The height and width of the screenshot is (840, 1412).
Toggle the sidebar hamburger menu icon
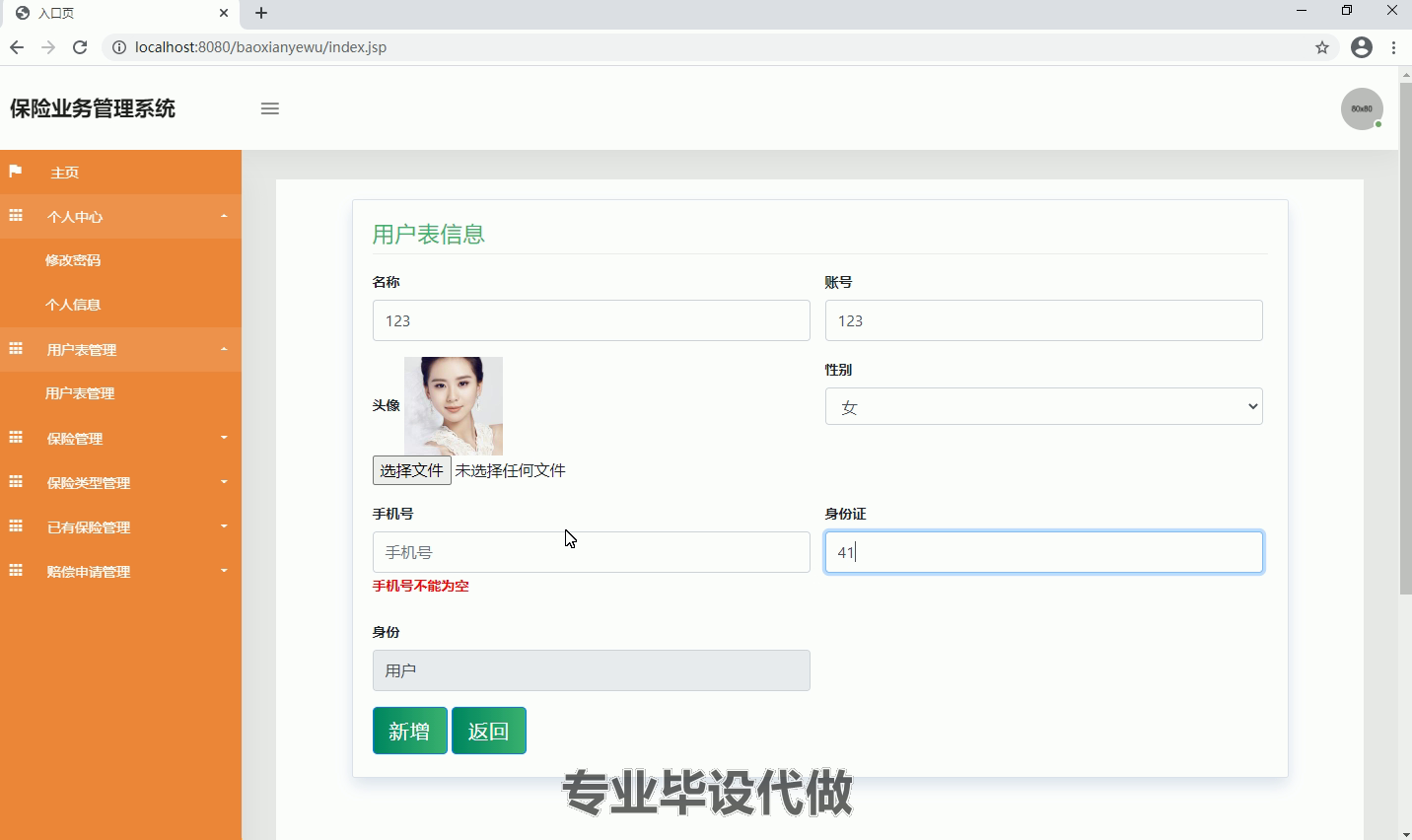(x=270, y=108)
